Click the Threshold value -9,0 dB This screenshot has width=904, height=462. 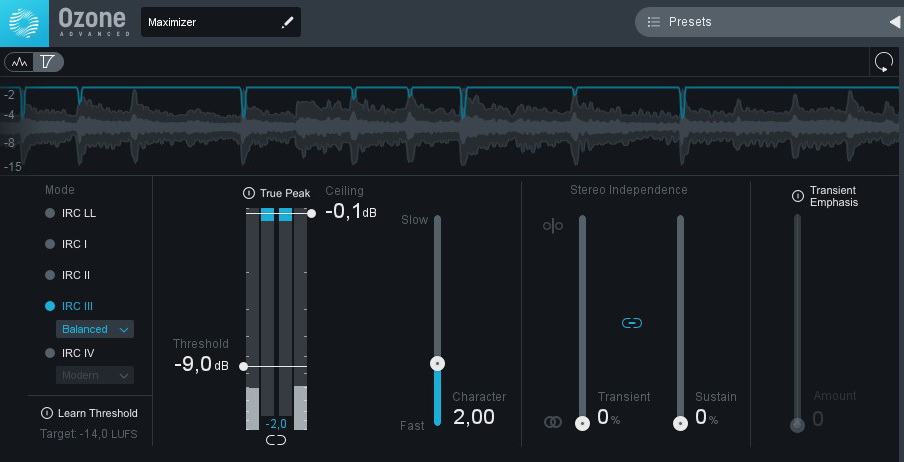click(201, 365)
